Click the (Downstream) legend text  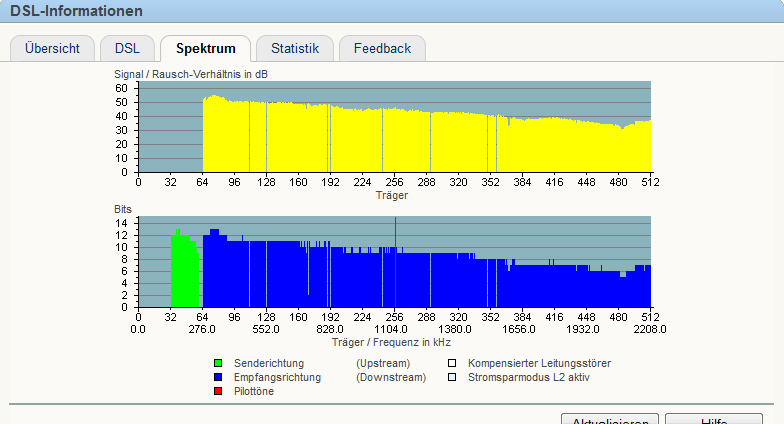point(391,377)
